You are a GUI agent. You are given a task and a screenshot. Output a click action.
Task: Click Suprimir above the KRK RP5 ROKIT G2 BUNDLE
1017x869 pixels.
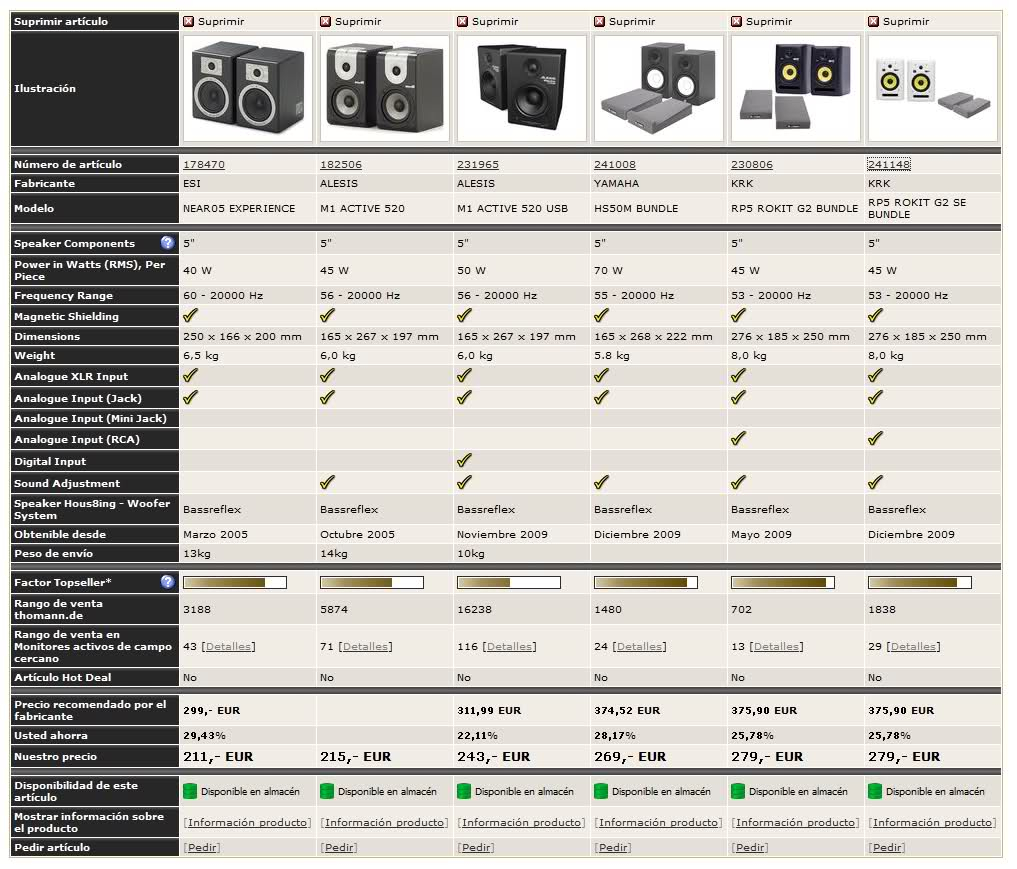point(761,21)
